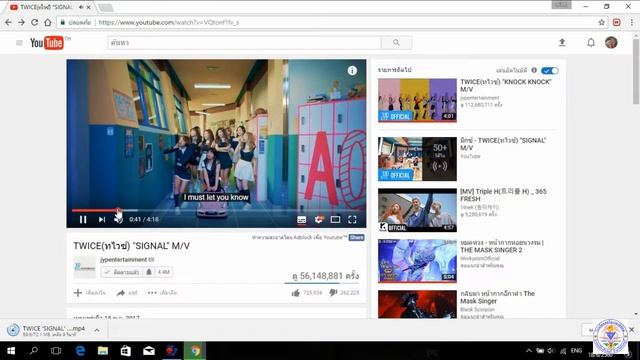640x360 pixels.
Task: Click the video info card icon
Action: [x=352, y=71]
